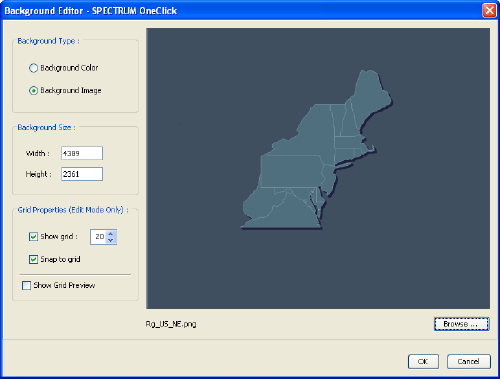This screenshot has width=500, height=379.
Task: Enable Show Grid Preview checkbox
Action: pyautogui.click(x=26, y=285)
